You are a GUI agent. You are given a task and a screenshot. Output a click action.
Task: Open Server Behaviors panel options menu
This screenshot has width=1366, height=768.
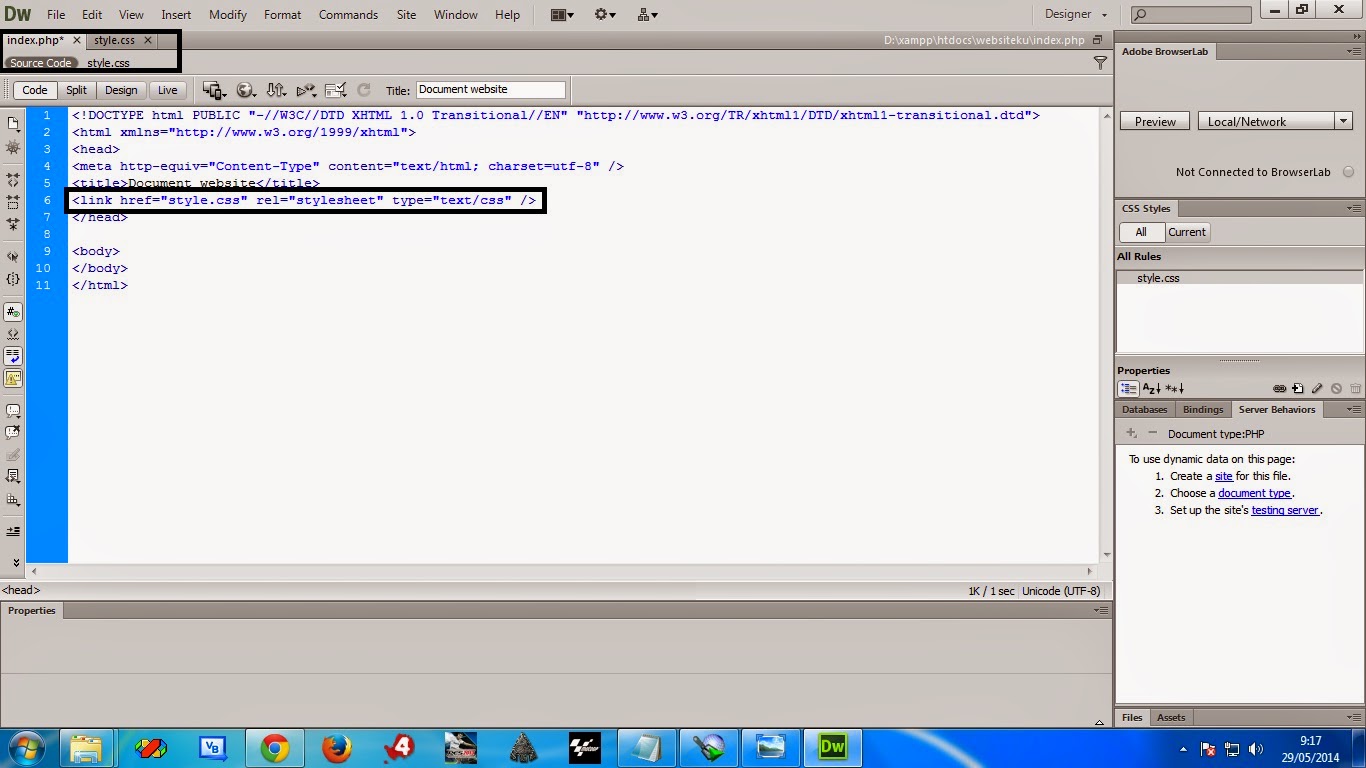coord(1354,410)
